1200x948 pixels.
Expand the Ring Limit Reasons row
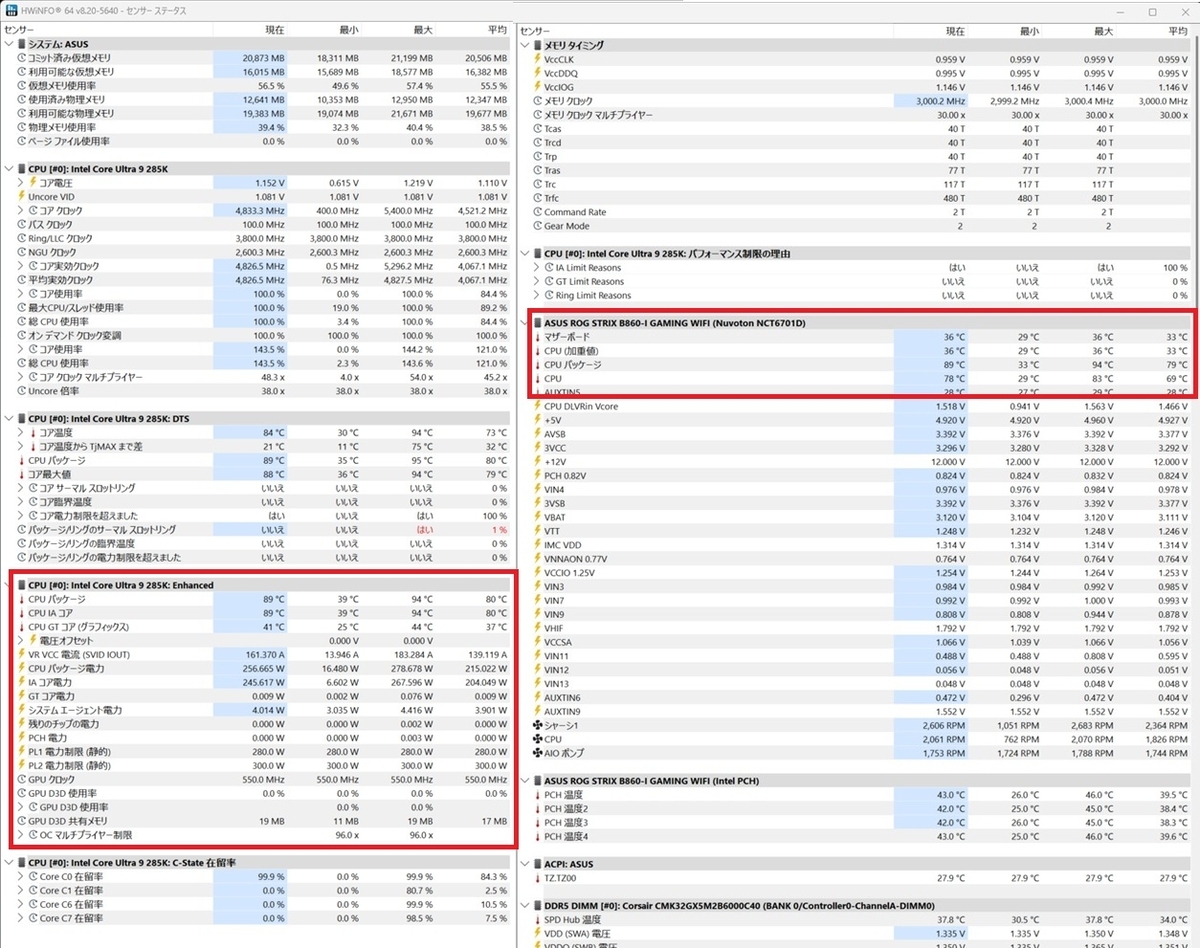536,296
